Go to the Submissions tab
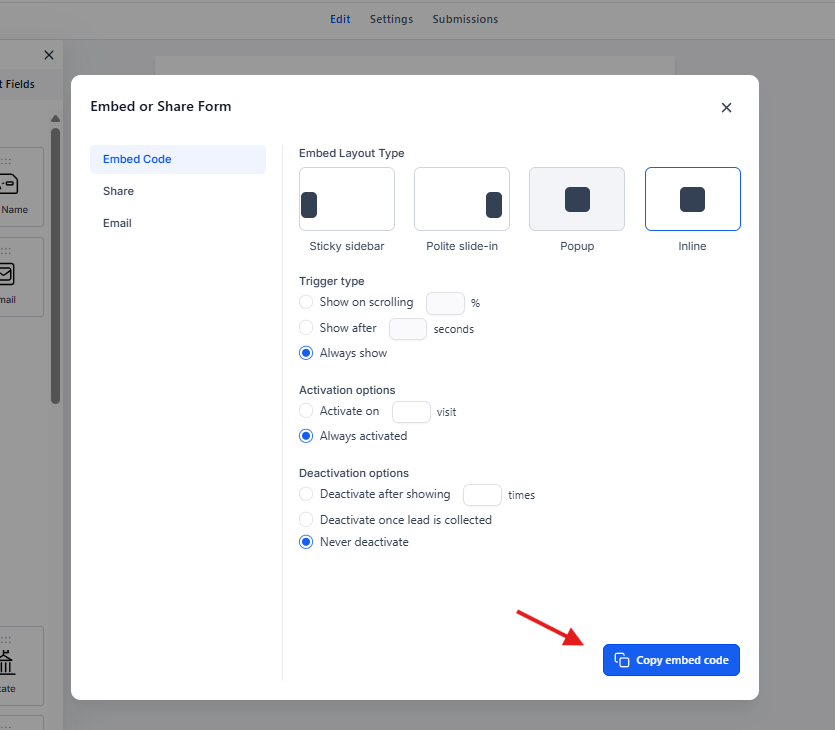Viewport: 835px width, 730px height. click(x=465, y=19)
